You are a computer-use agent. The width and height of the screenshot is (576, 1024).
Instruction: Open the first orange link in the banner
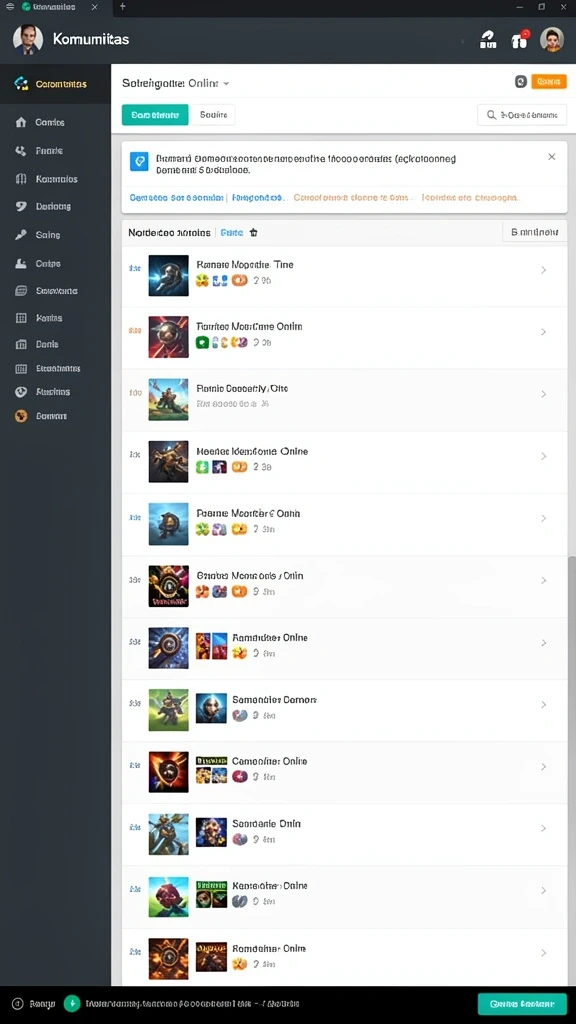[x=353, y=197]
